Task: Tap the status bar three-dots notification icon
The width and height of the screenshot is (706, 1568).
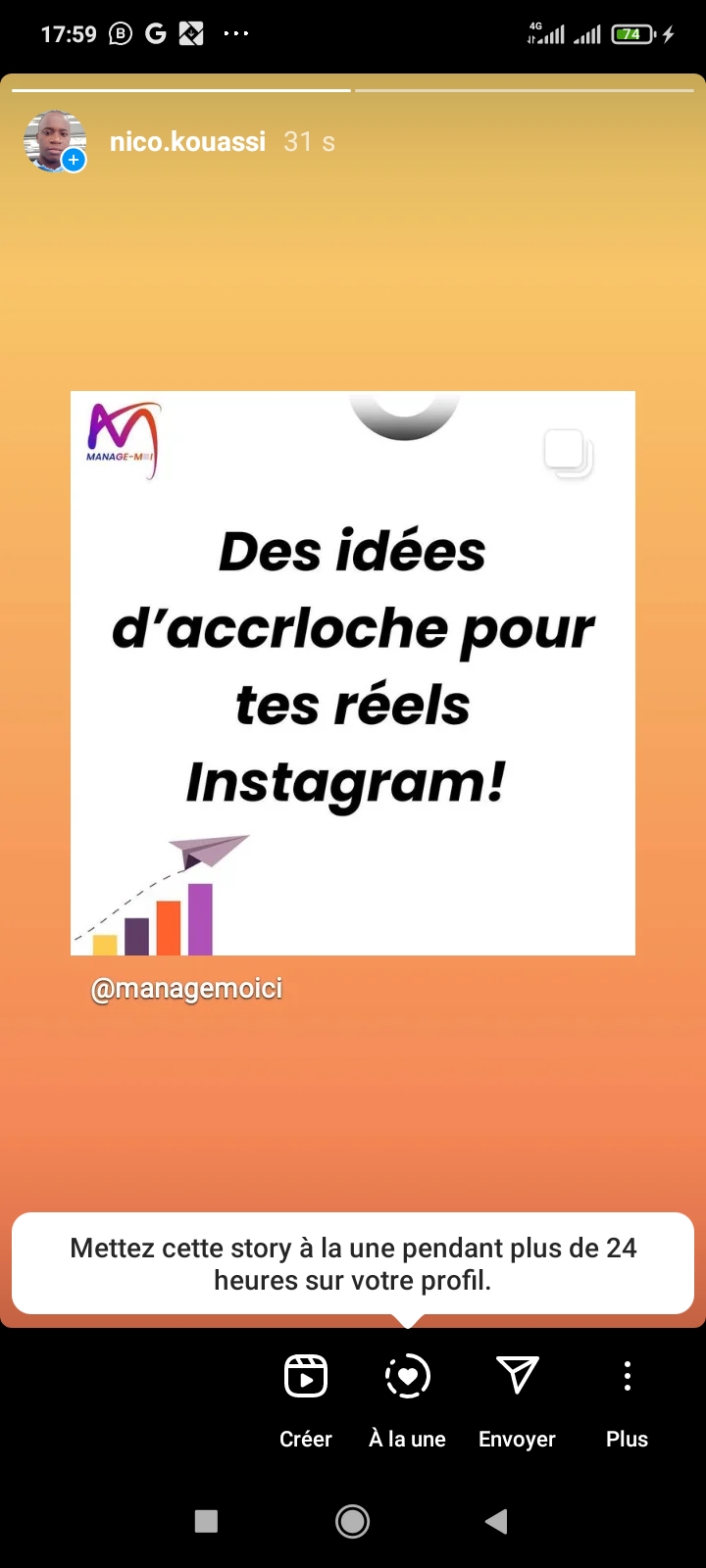Action: point(236,34)
